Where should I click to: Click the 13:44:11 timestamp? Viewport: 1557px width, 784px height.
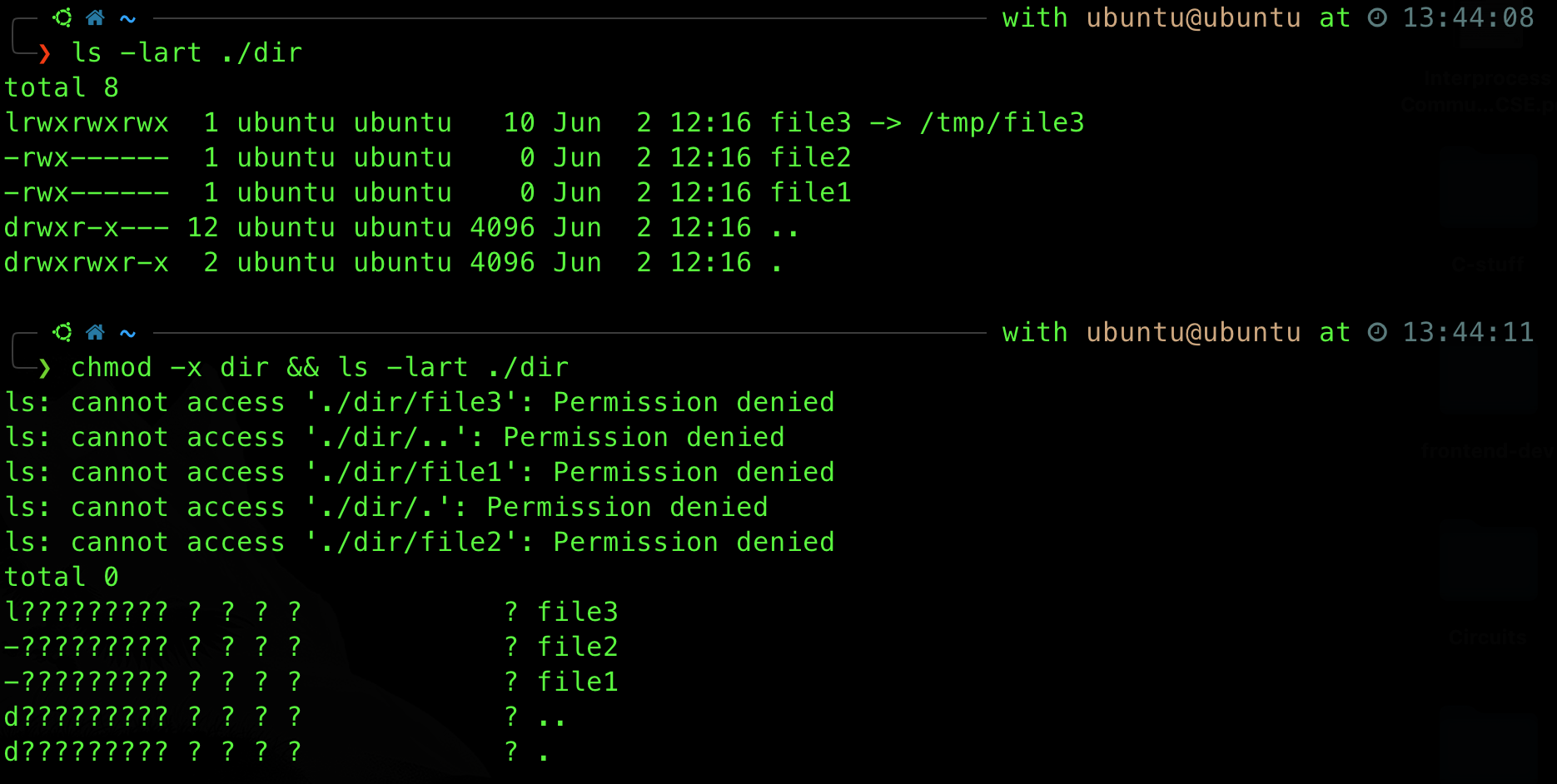click(x=1468, y=332)
